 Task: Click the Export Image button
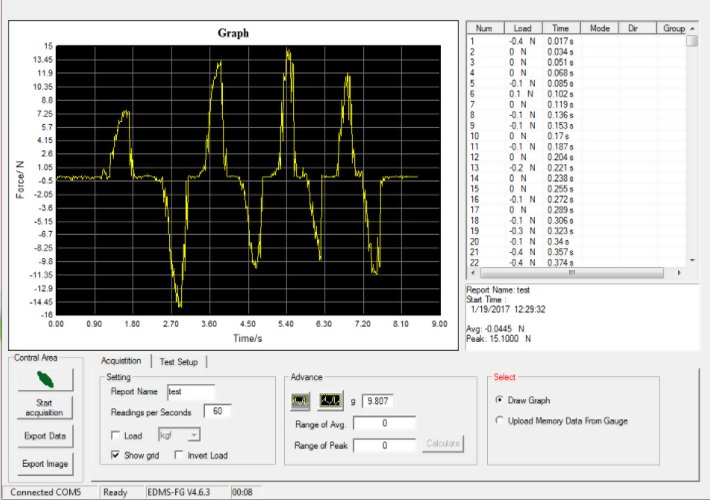click(44, 463)
